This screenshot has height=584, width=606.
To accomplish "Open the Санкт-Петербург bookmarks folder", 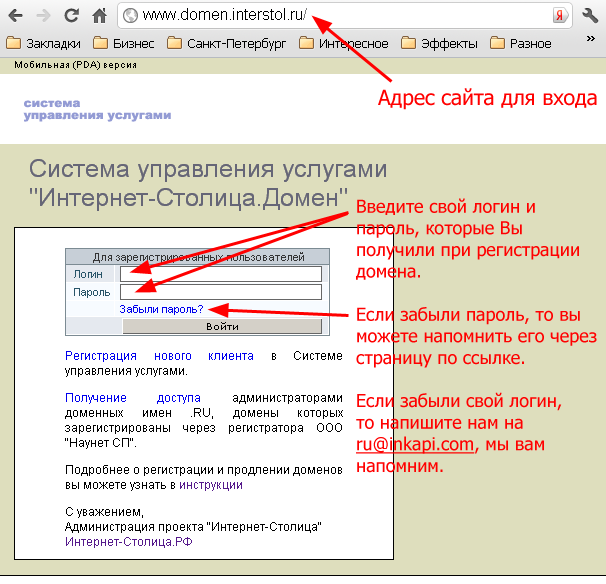I will click(x=226, y=43).
